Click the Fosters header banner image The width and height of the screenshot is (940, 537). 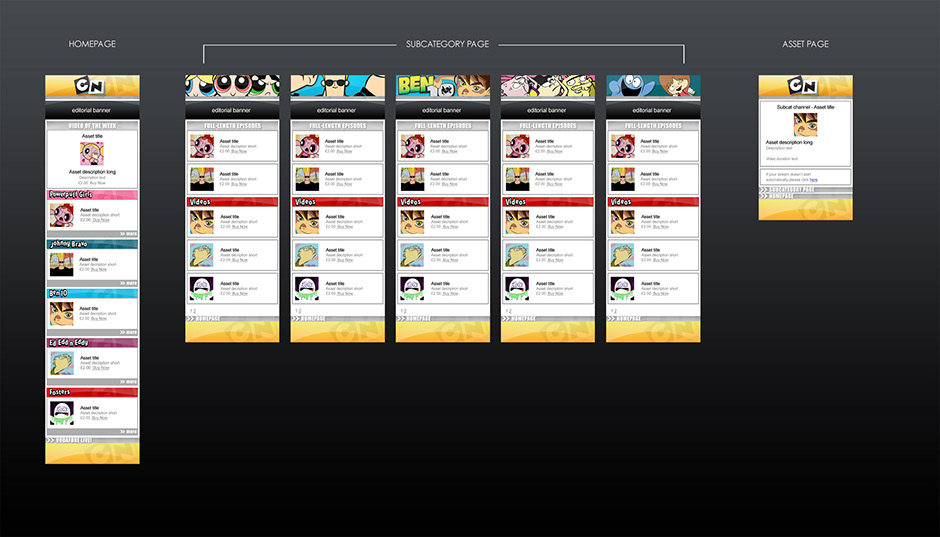[653, 86]
